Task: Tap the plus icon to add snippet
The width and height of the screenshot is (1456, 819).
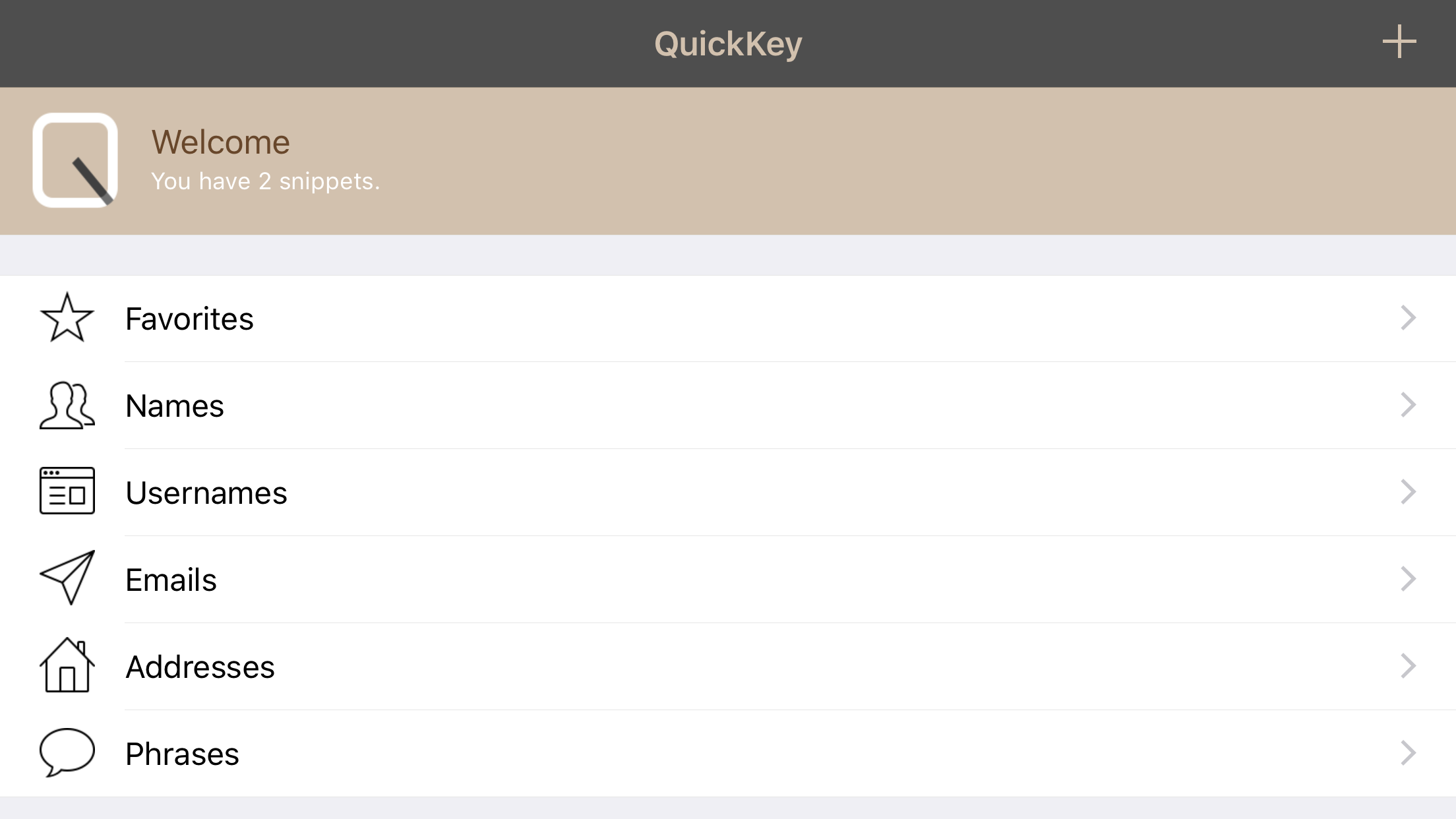Action: (1399, 42)
